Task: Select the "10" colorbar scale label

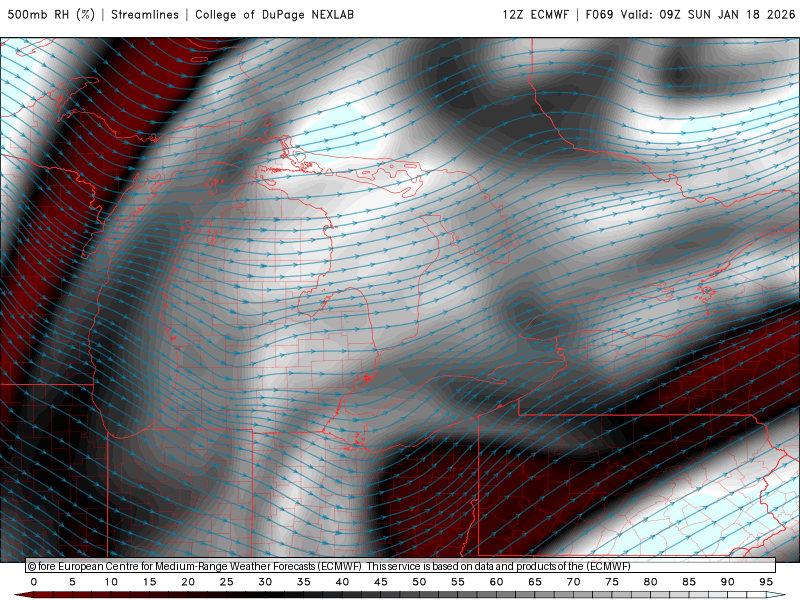Action: [111, 582]
